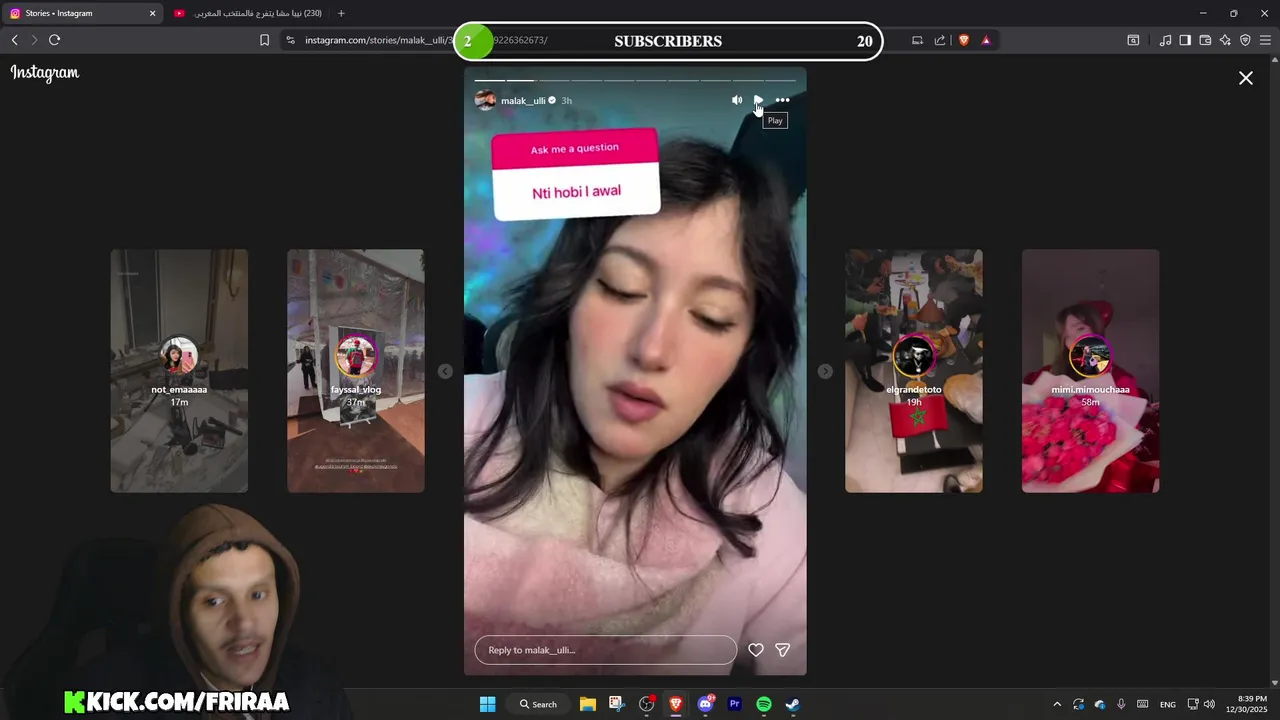Click the address bar URL
Screen dimensions: 1280x720
tap(428, 40)
